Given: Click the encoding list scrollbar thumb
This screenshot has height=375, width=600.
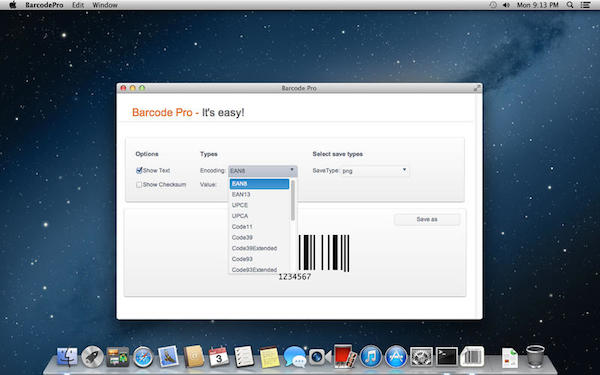Looking at the screenshot, I should [293, 200].
